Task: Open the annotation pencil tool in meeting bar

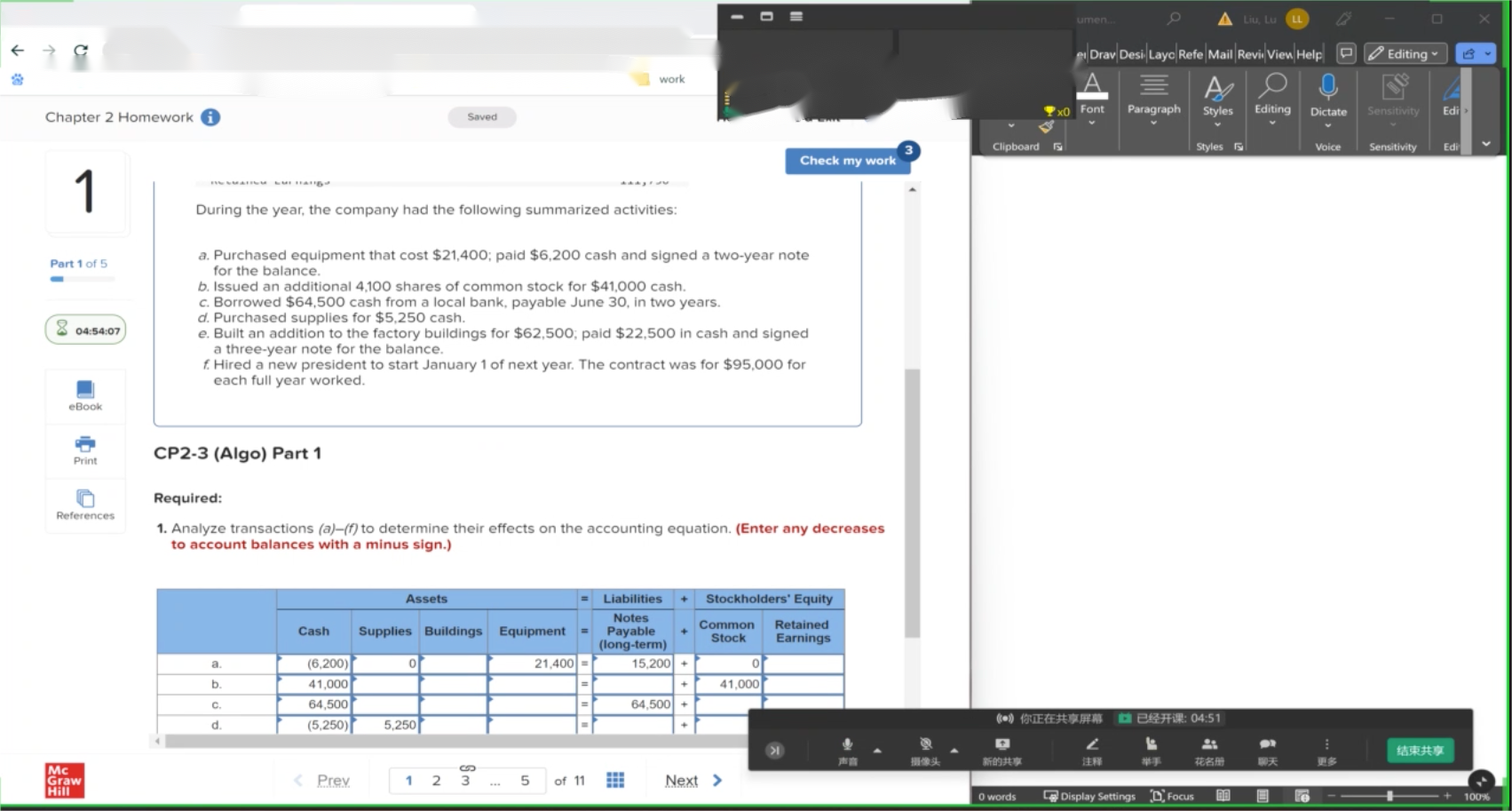Action: pos(1091,750)
